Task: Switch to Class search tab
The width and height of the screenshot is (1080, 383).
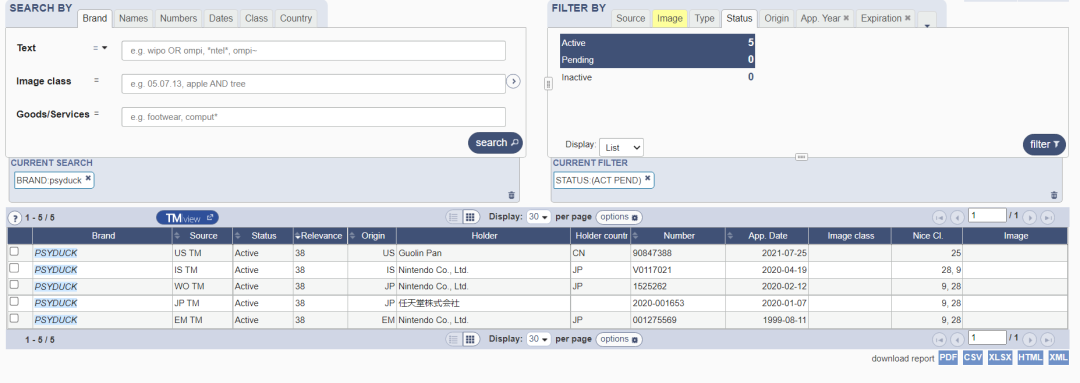Action: click(x=256, y=19)
